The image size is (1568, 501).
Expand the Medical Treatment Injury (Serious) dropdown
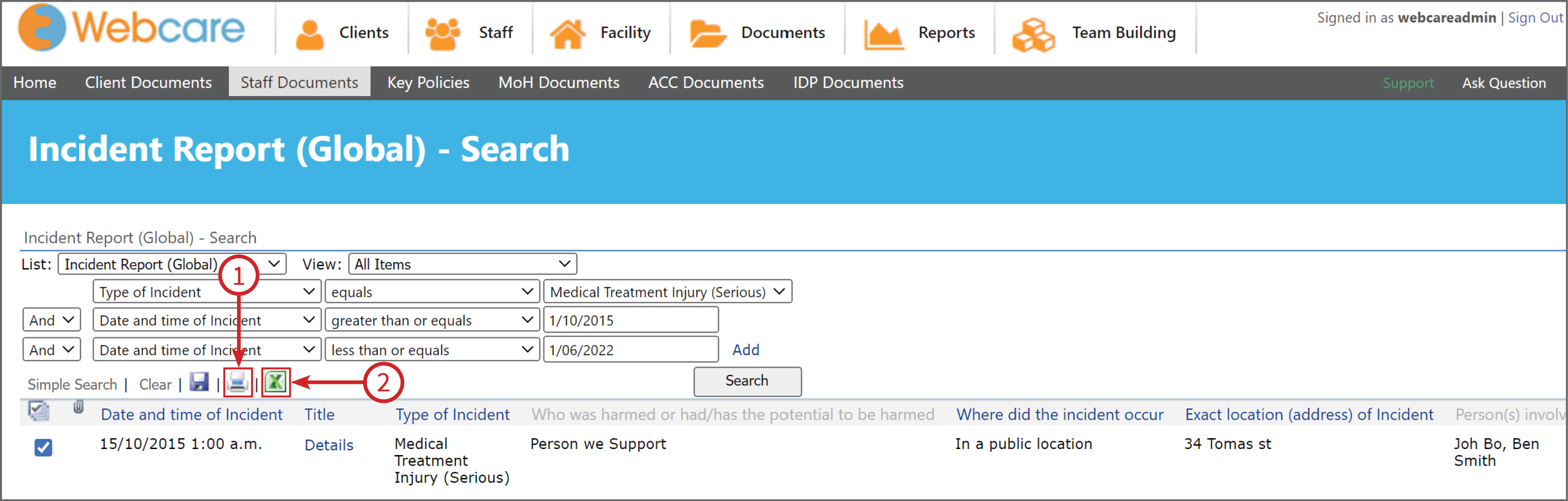click(667, 292)
